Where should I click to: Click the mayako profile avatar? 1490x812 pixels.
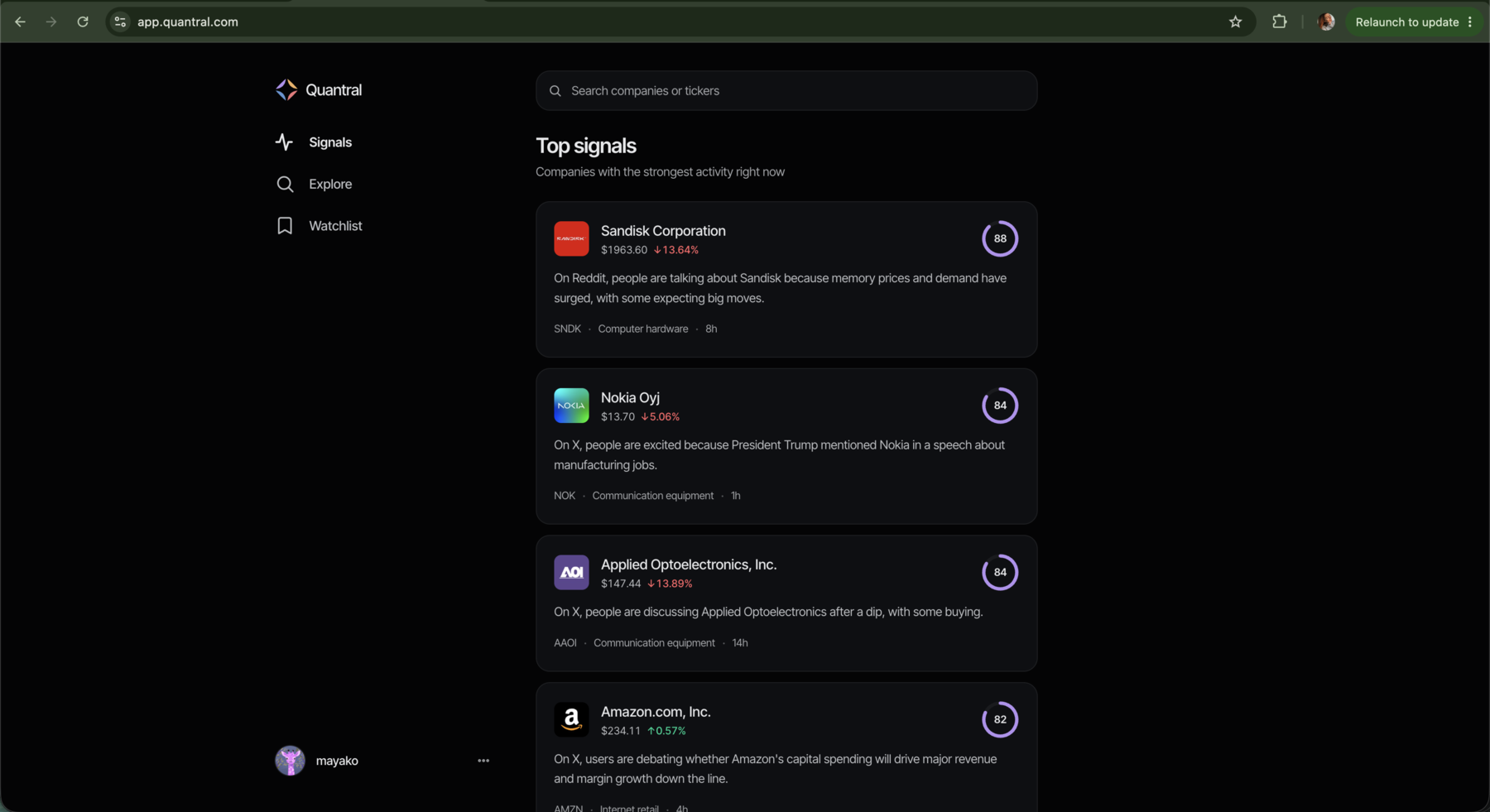point(290,761)
